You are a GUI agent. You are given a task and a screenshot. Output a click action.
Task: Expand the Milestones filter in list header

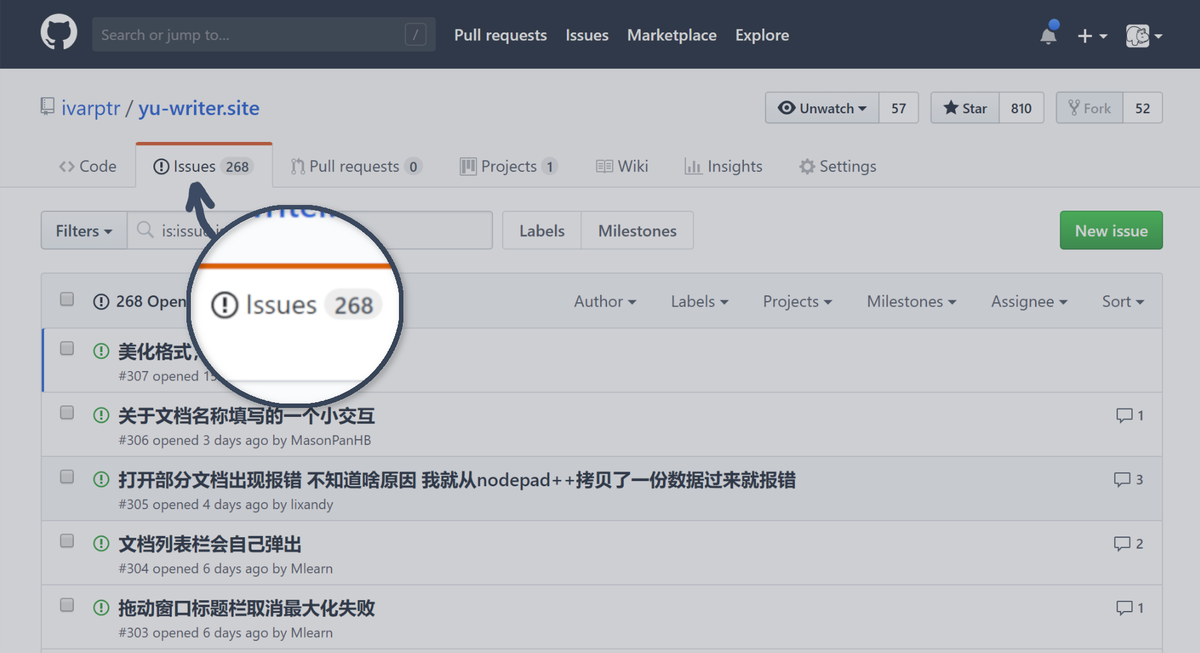(x=911, y=301)
